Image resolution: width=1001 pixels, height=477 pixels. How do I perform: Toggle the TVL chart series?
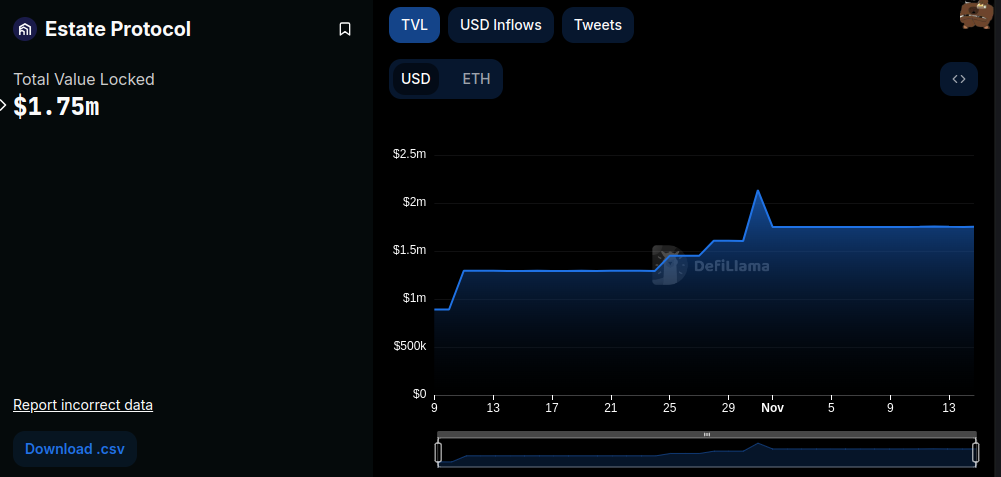(414, 25)
